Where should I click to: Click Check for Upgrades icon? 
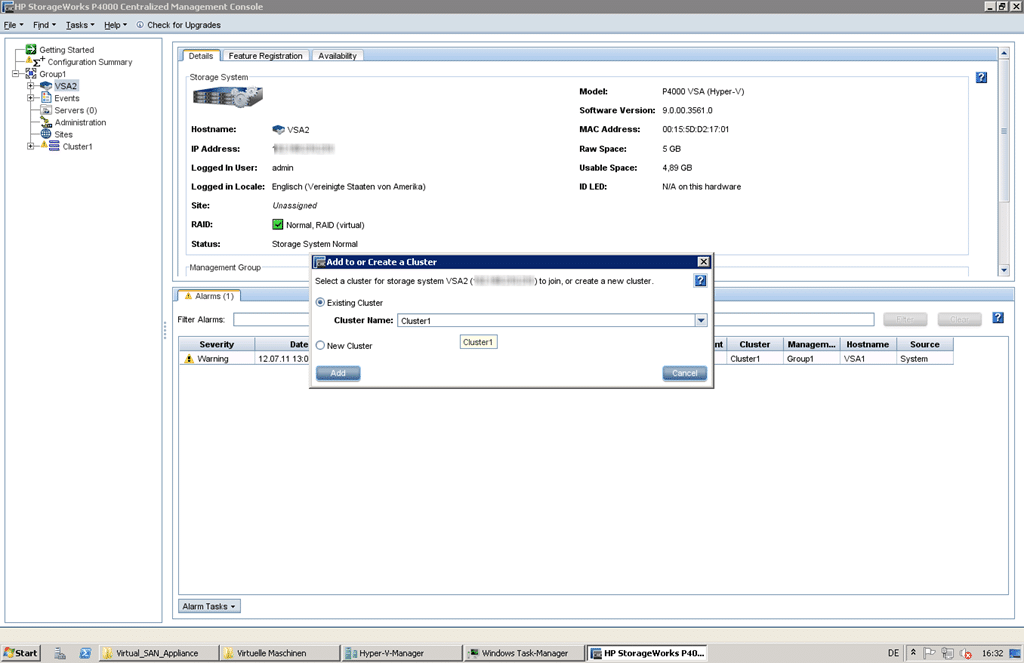tap(140, 25)
